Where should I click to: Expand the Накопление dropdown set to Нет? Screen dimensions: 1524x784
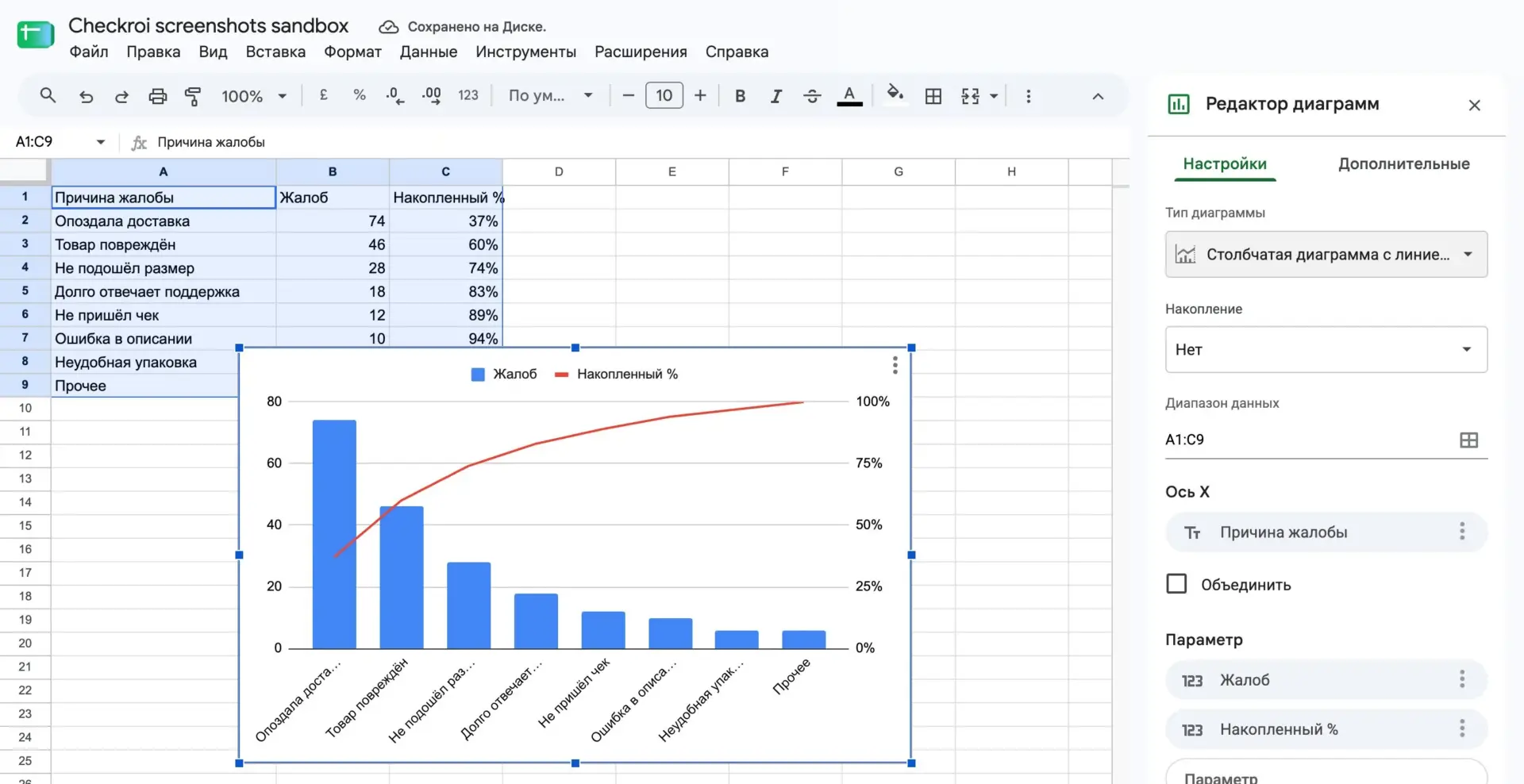1326,349
